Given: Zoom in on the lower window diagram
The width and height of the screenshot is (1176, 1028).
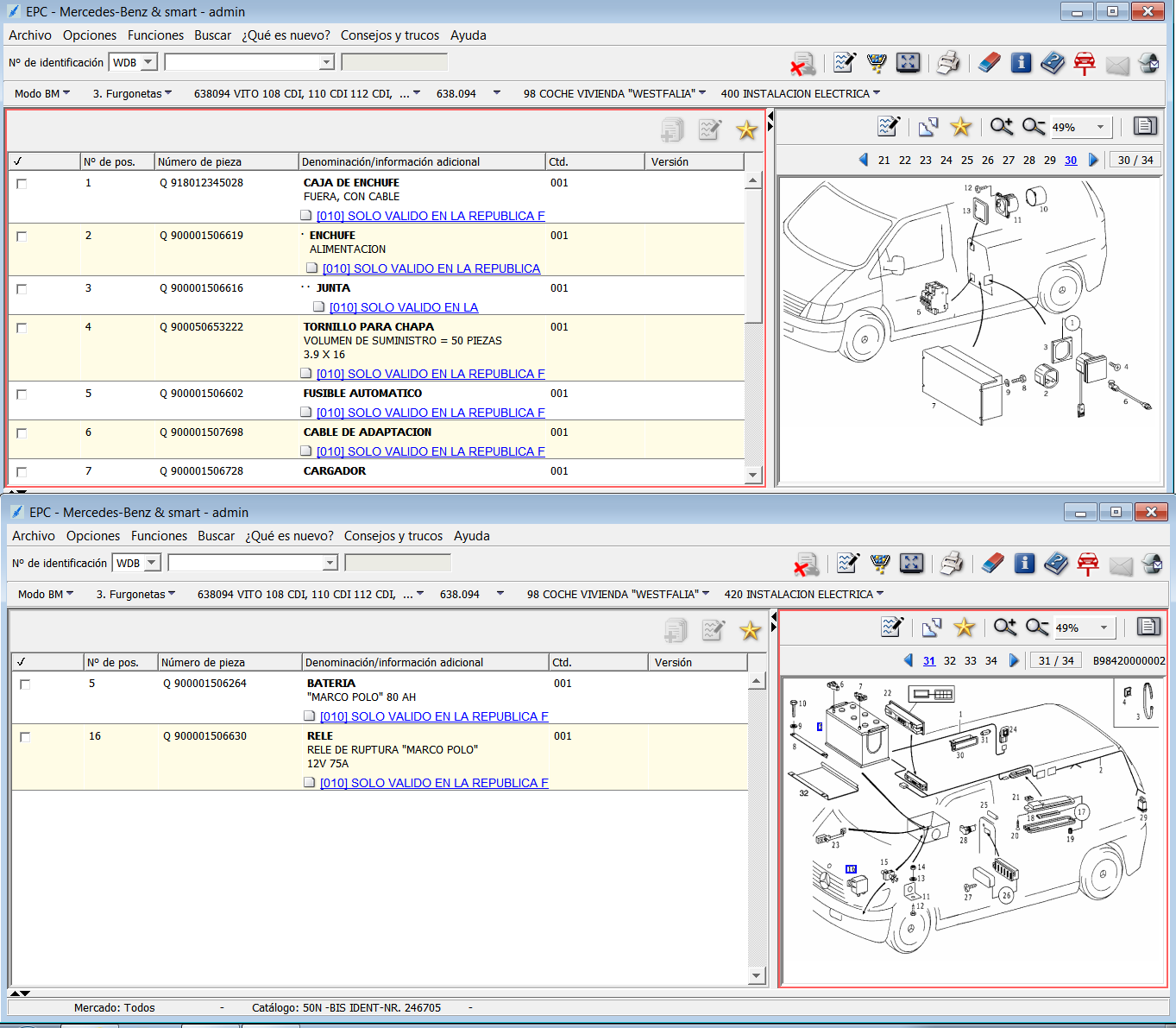Looking at the screenshot, I should coord(1005,628).
